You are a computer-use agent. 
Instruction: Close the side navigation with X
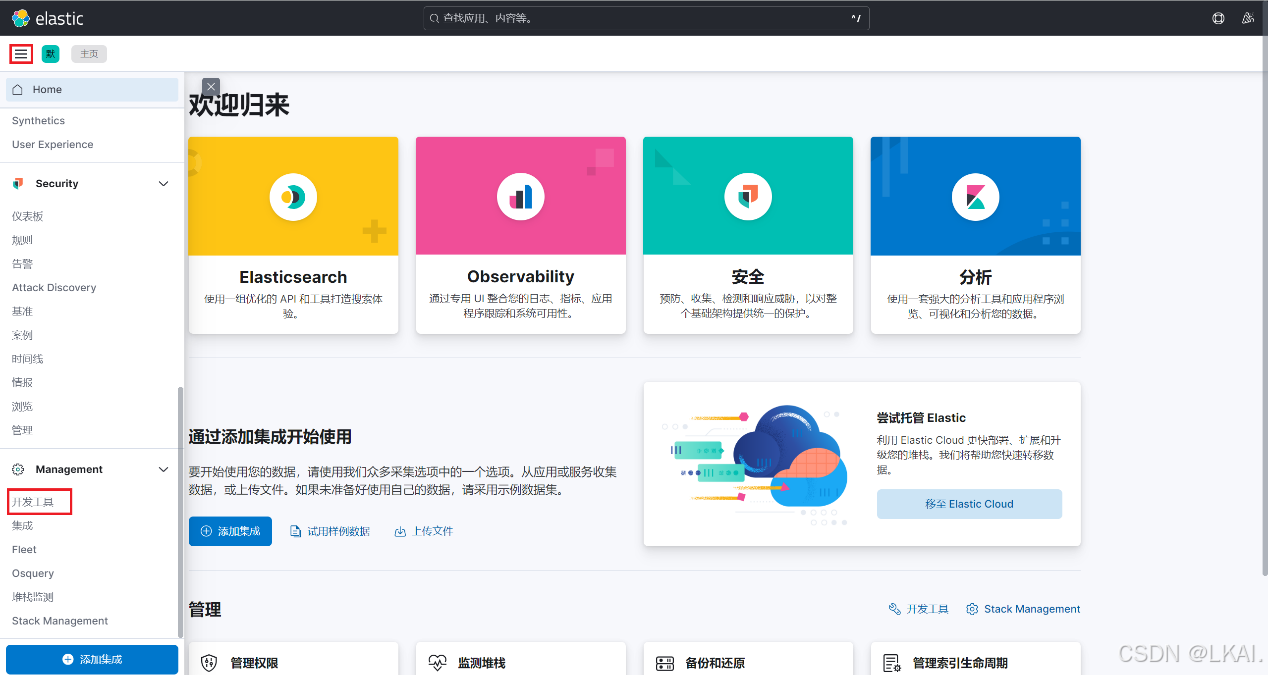(x=210, y=87)
